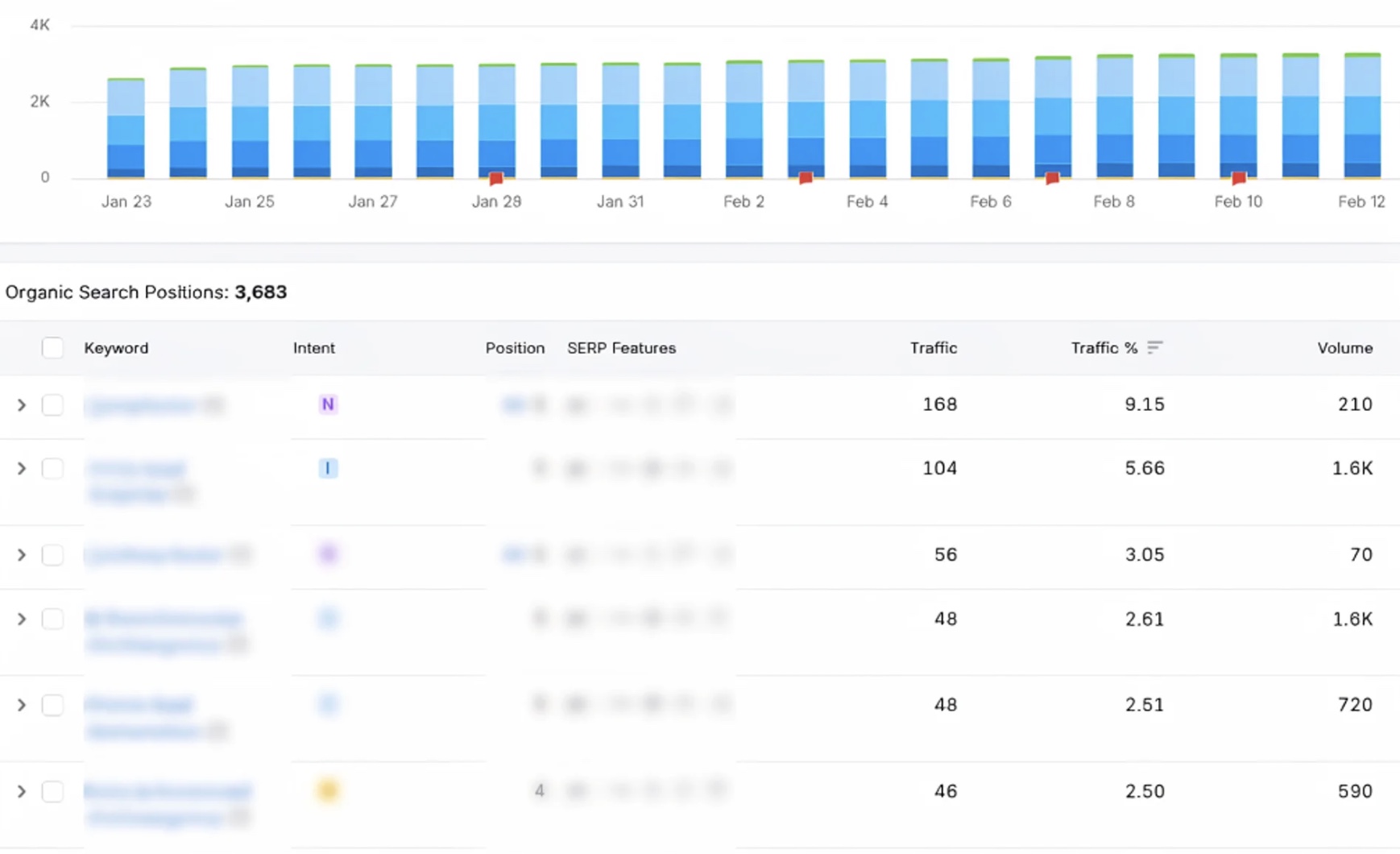Open the red note flag near Jan 29
The height and width of the screenshot is (854, 1400).
(495, 178)
